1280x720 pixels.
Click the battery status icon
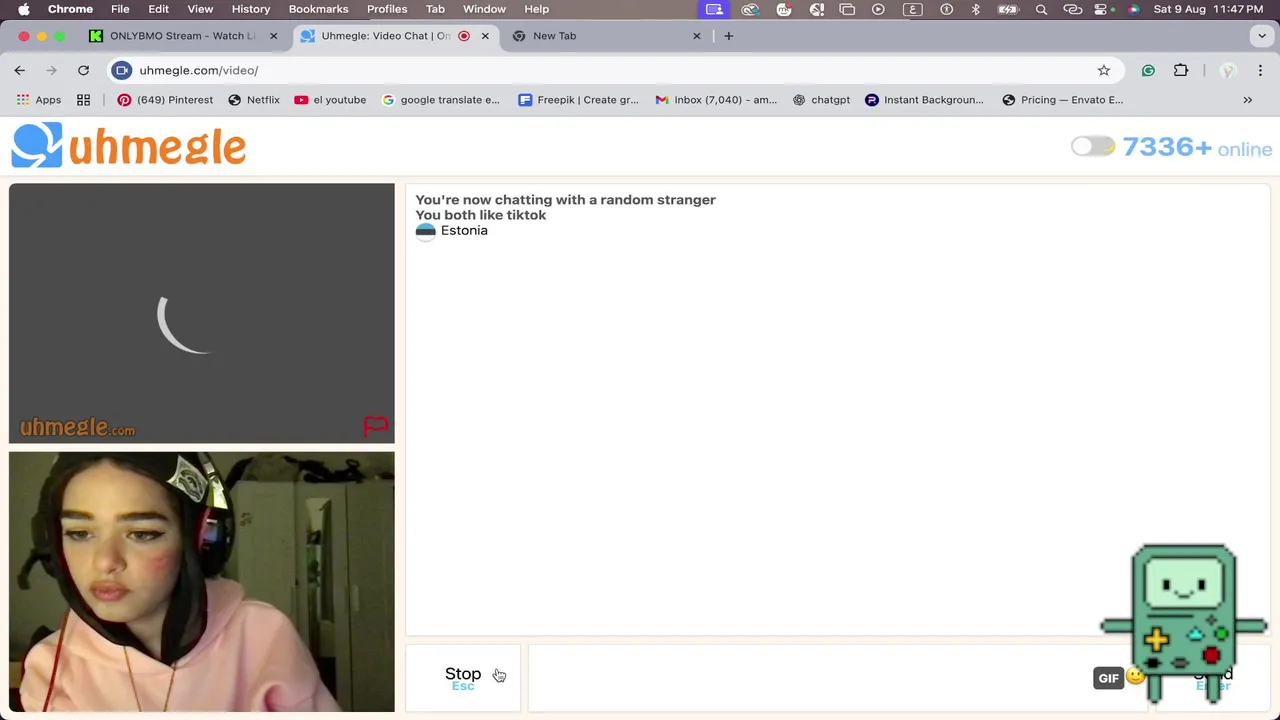[x=1010, y=9]
